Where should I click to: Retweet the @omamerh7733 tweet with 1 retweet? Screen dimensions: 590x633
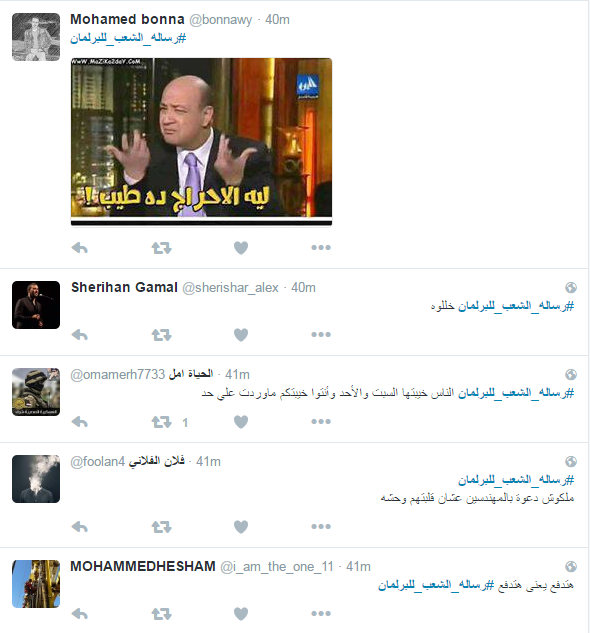tap(162, 422)
